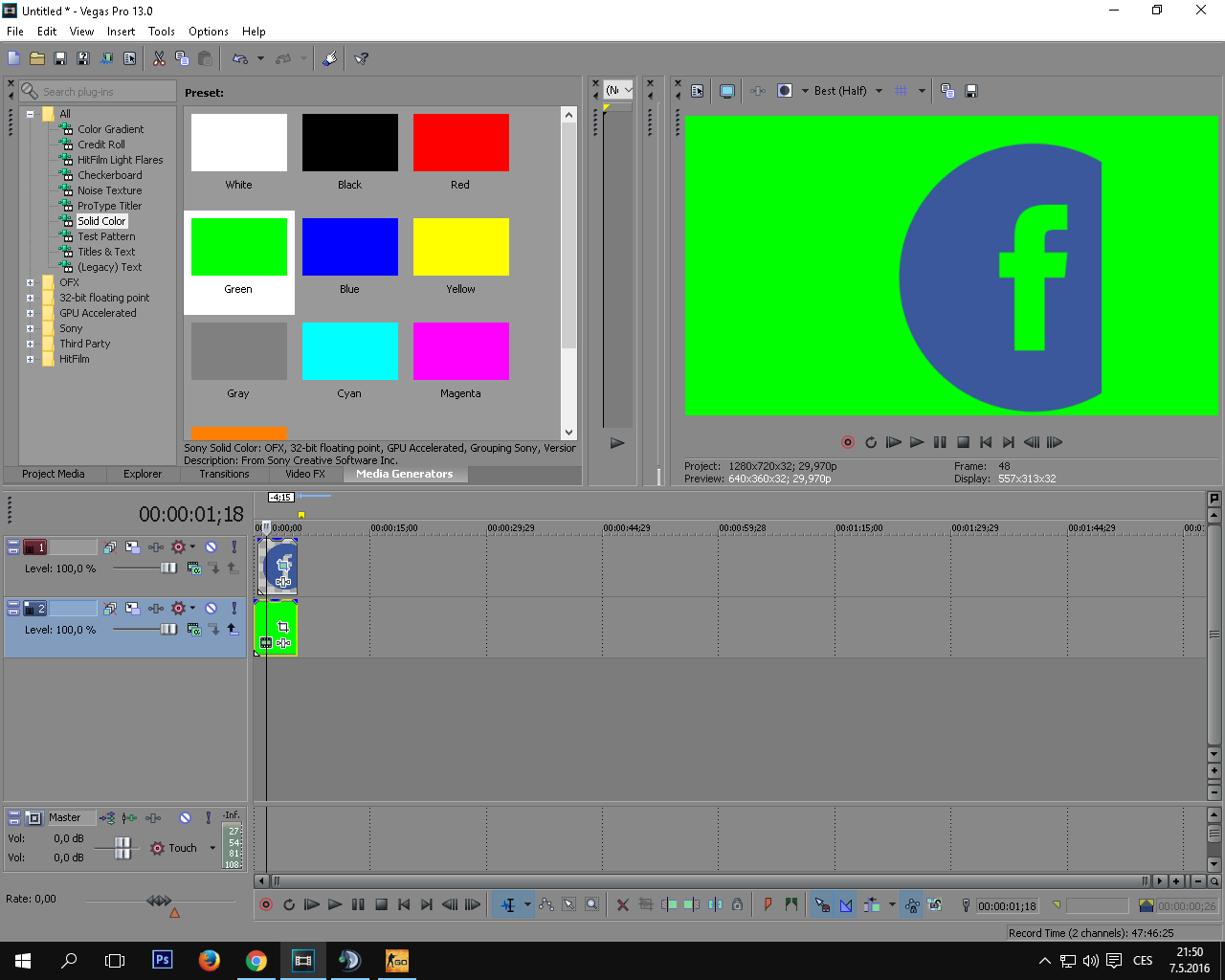Click Save Snapshot icon in preview window
Viewport: 1225px width, 980px height.
(971, 91)
